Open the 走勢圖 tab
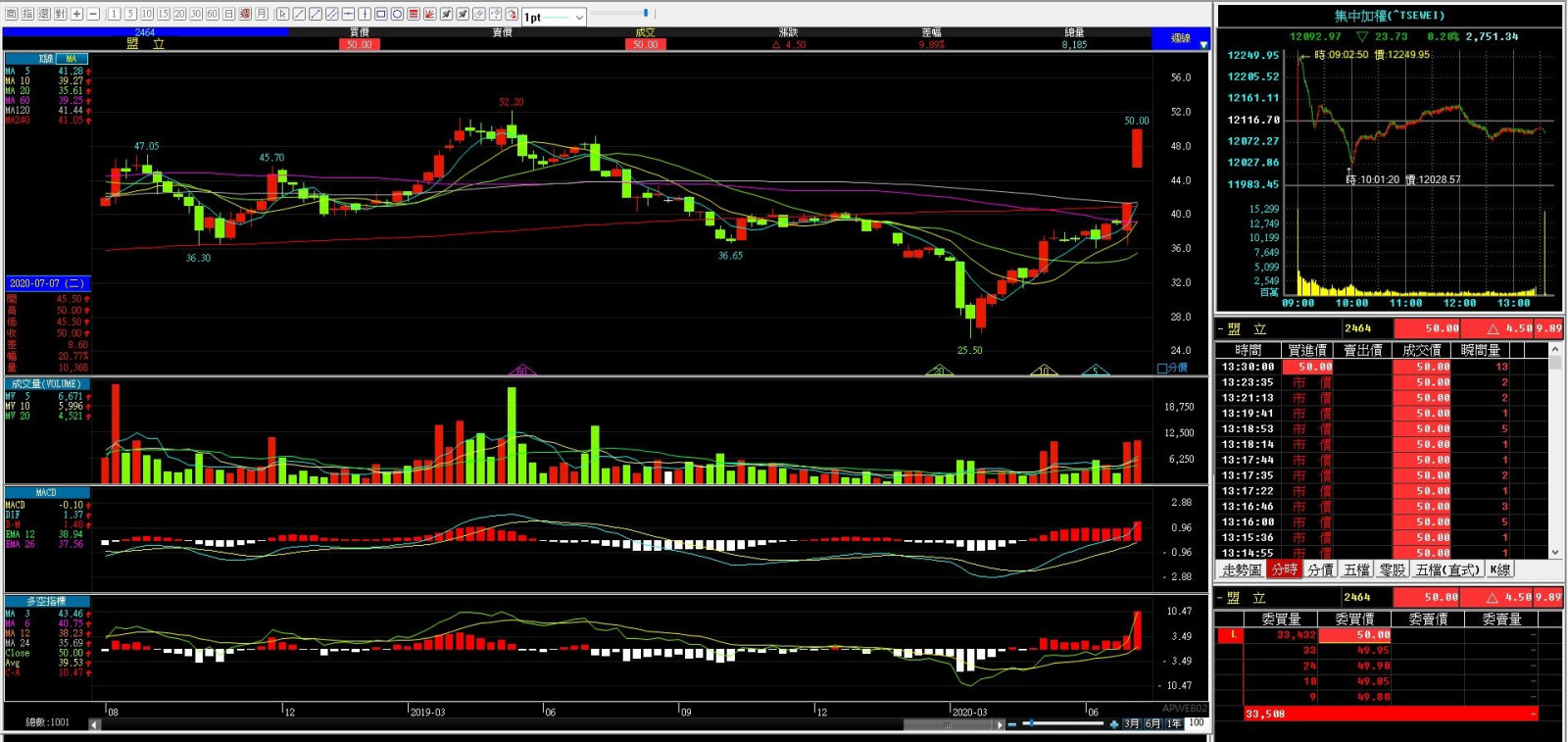1568x742 pixels. (1242, 569)
